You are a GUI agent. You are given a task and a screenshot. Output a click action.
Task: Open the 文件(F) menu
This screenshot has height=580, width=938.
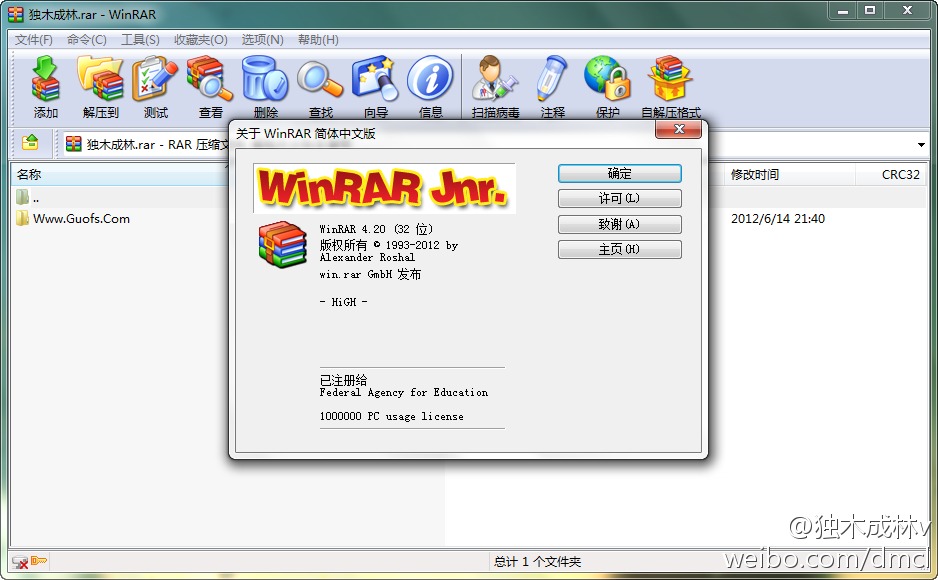pos(34,39)
